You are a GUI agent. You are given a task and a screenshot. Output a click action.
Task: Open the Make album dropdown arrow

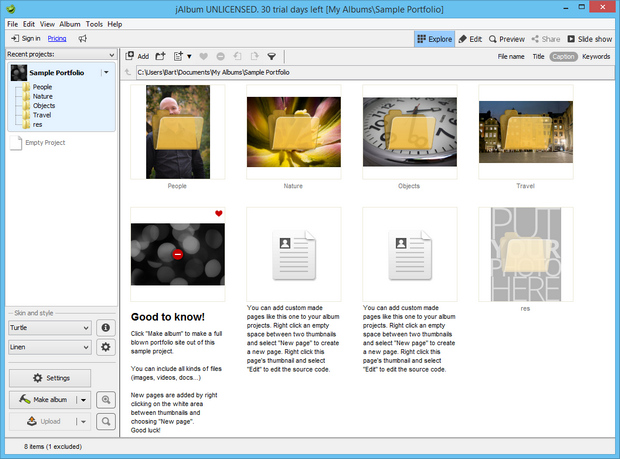[83, 400]
